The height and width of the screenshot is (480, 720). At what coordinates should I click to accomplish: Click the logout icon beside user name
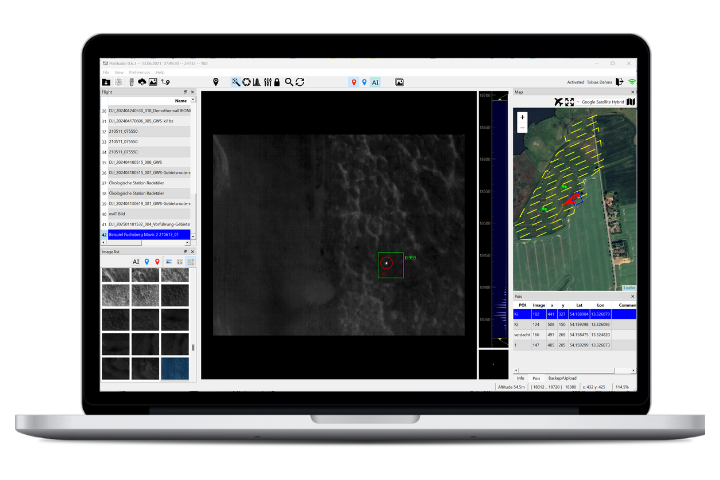(x=620, y=82)
